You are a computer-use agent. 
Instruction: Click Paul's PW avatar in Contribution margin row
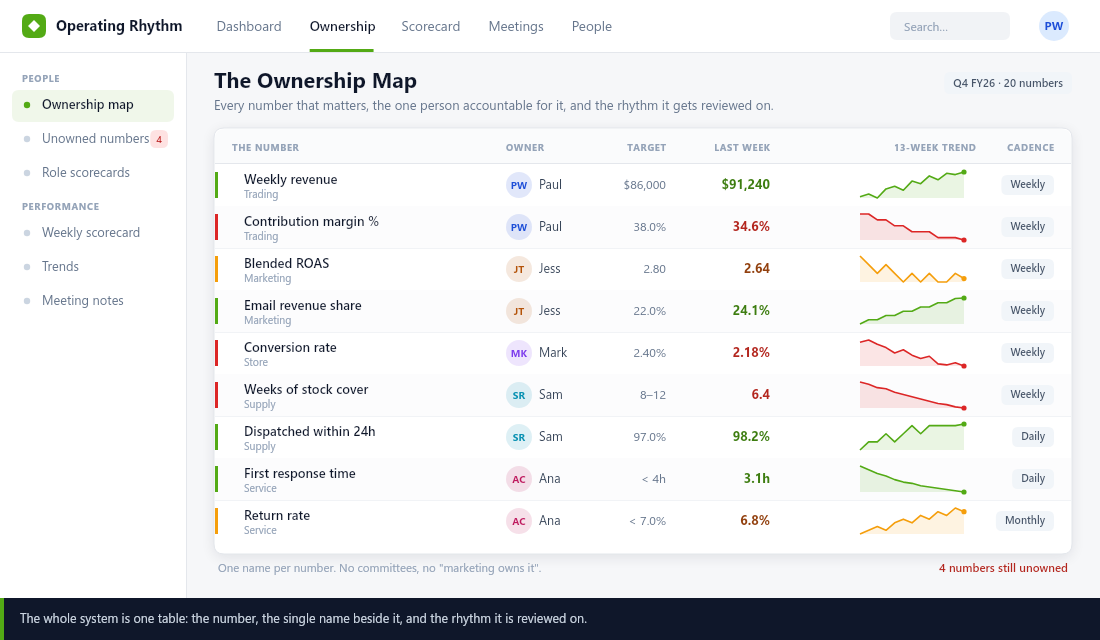click(x=518, y=227)
